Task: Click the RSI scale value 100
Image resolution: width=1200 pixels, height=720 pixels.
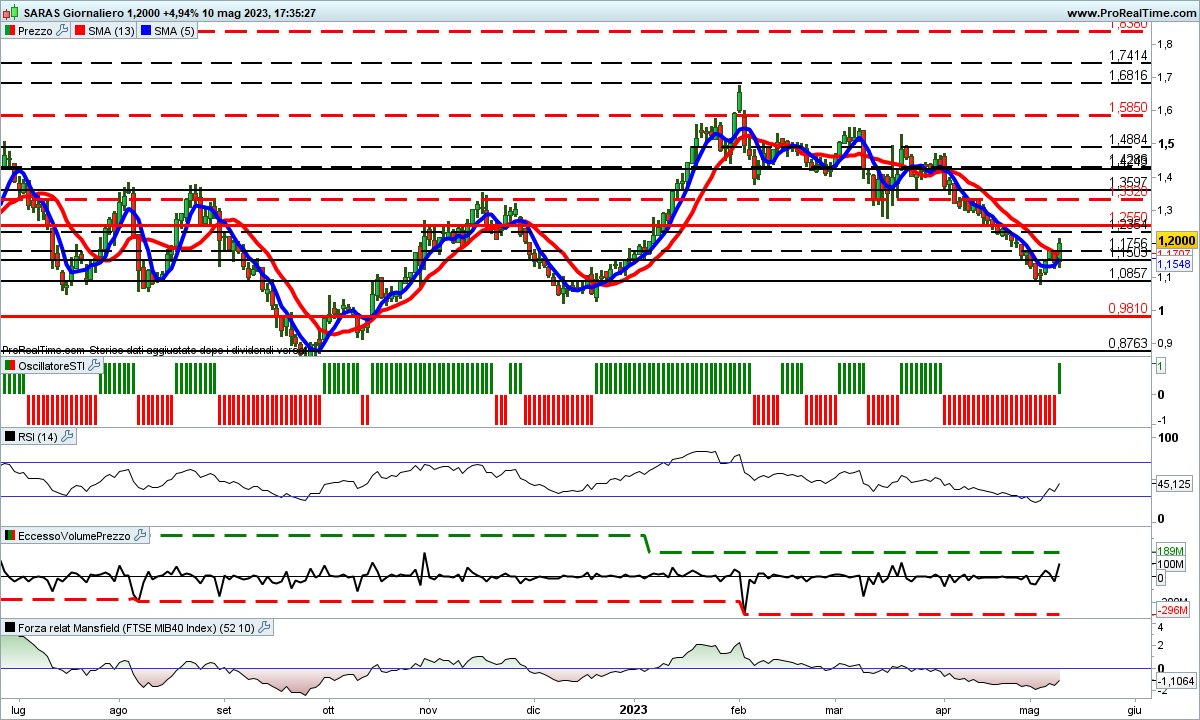Action: click(x=1167, y=437)
